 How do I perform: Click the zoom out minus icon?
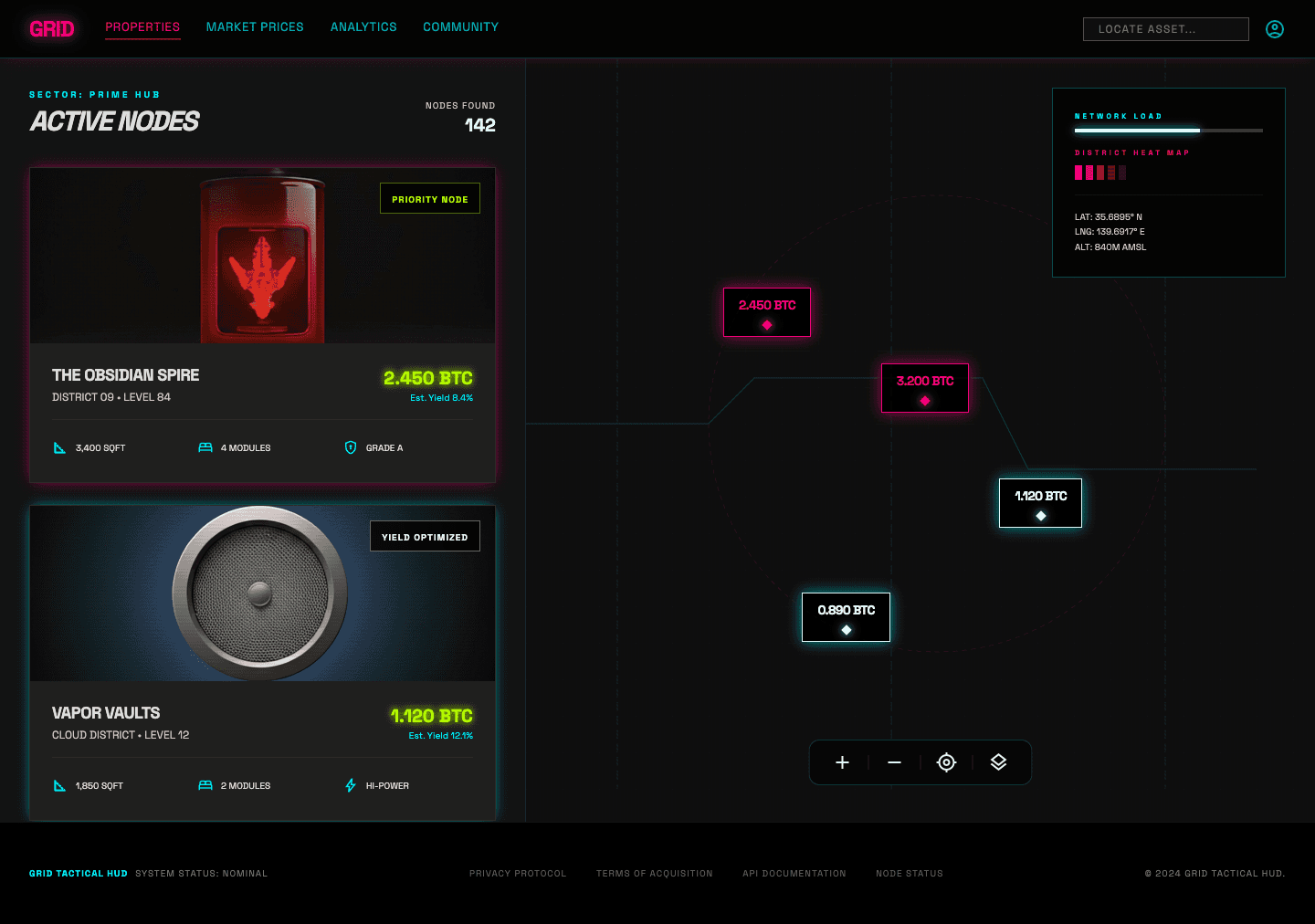click(894, 762)
